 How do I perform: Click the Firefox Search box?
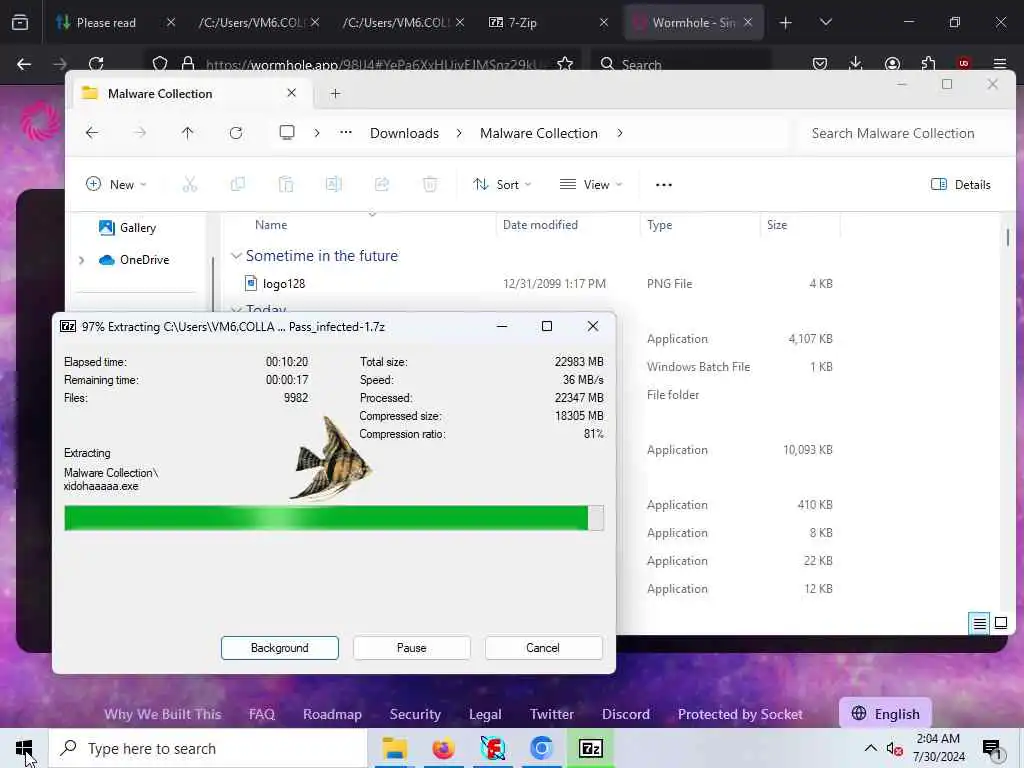pos(681,64)
